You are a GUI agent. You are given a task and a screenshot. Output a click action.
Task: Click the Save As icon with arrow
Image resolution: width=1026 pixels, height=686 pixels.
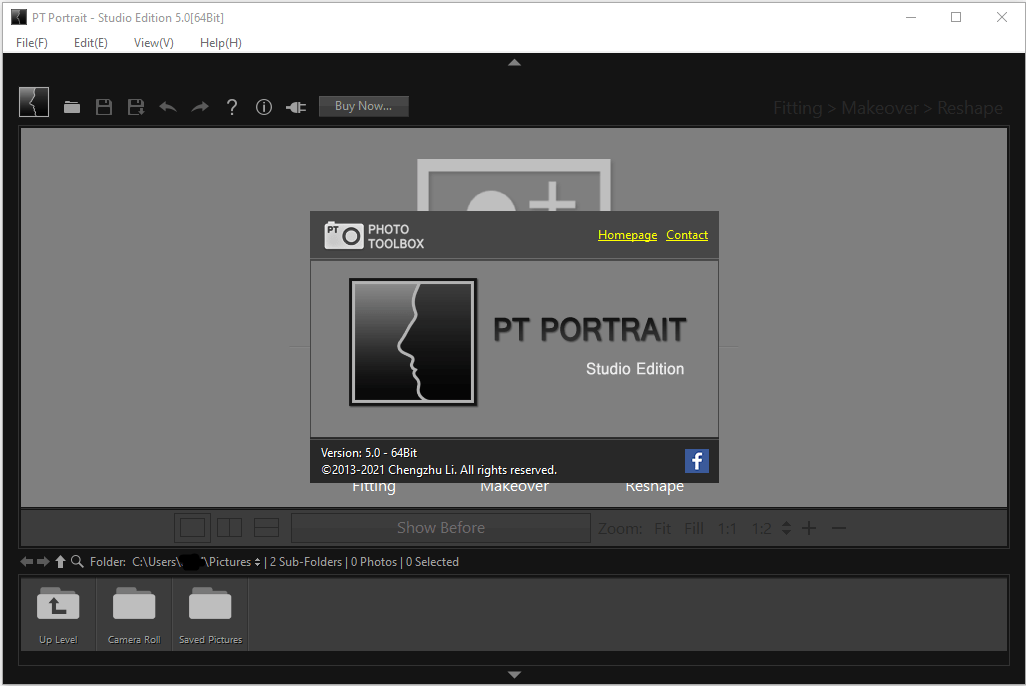136,107
